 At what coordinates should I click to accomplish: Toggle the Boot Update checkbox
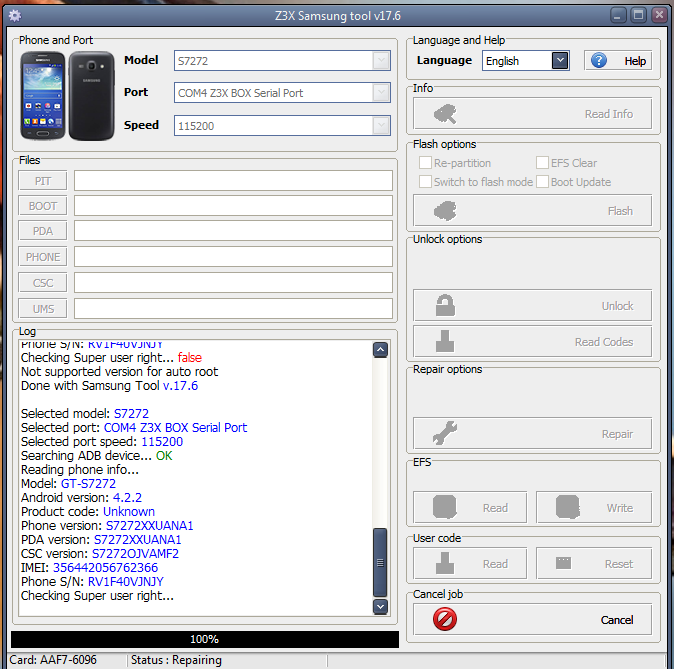[x=542, y=181]
